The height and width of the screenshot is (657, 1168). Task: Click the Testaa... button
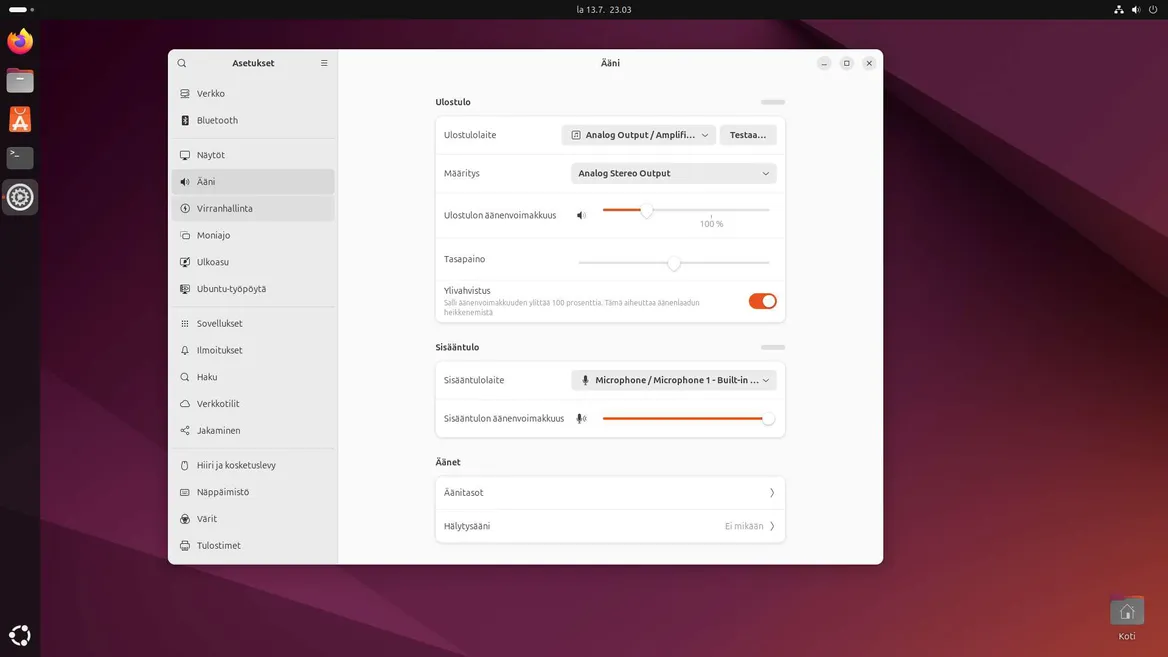(747, 135)
